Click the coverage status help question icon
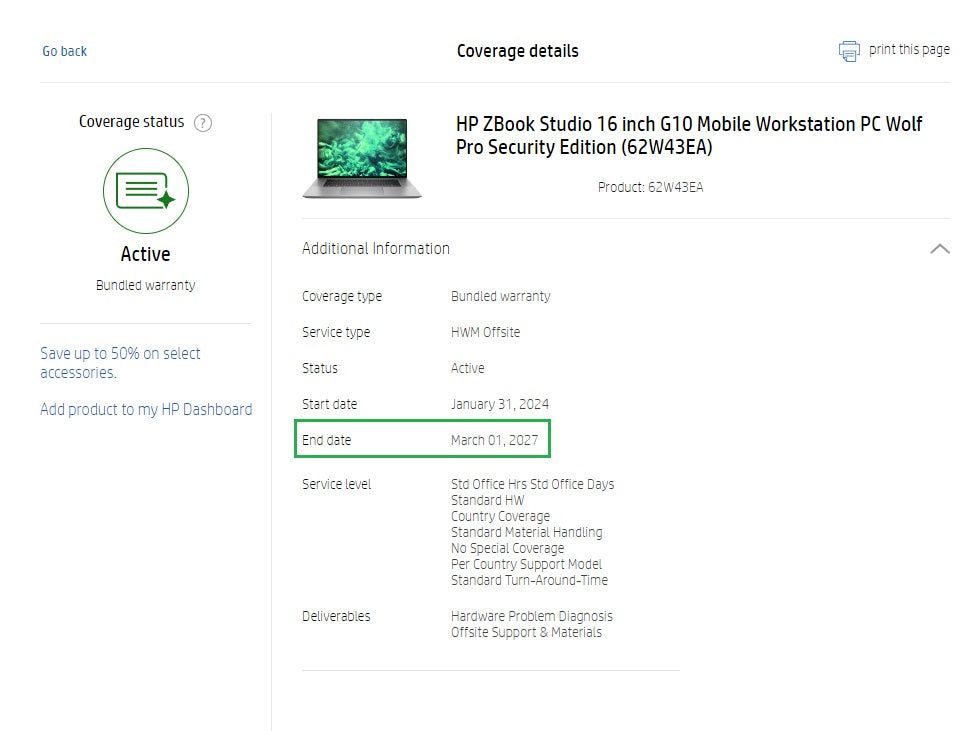The image size is (980, 731). click(x=202, y=122)
